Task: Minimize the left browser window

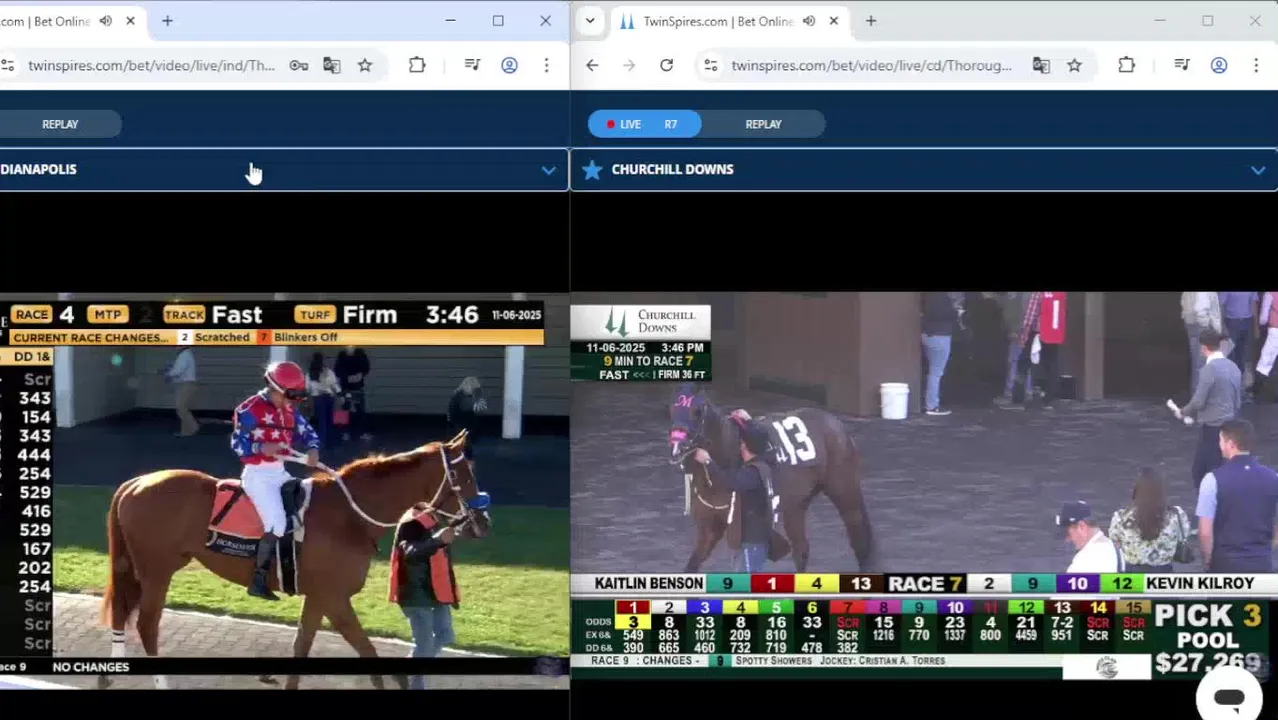Action: pyautogui.click(x=450, y=21)
